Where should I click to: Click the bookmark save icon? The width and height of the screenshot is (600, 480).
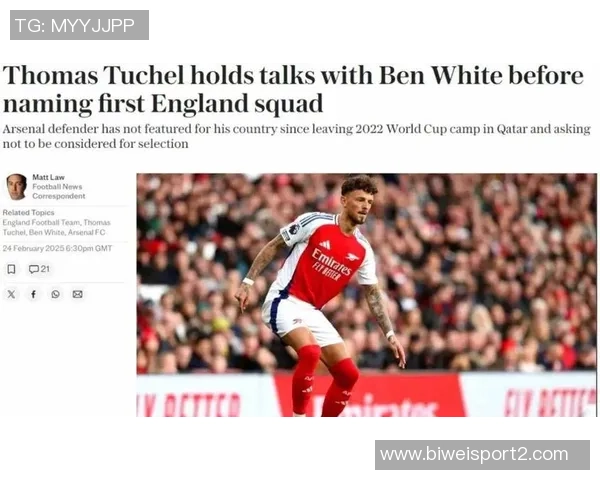click(x=11, y=269)
